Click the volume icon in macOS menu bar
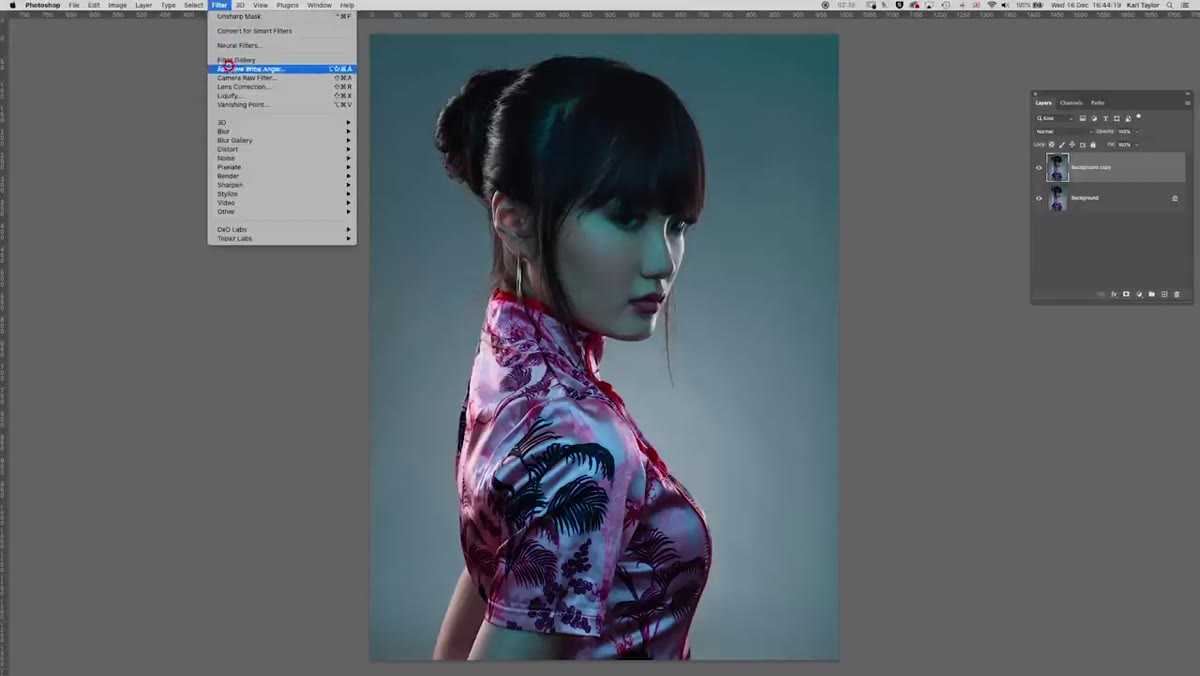The width and height of the screenshot is (1200, 676). pos(1006,5)
